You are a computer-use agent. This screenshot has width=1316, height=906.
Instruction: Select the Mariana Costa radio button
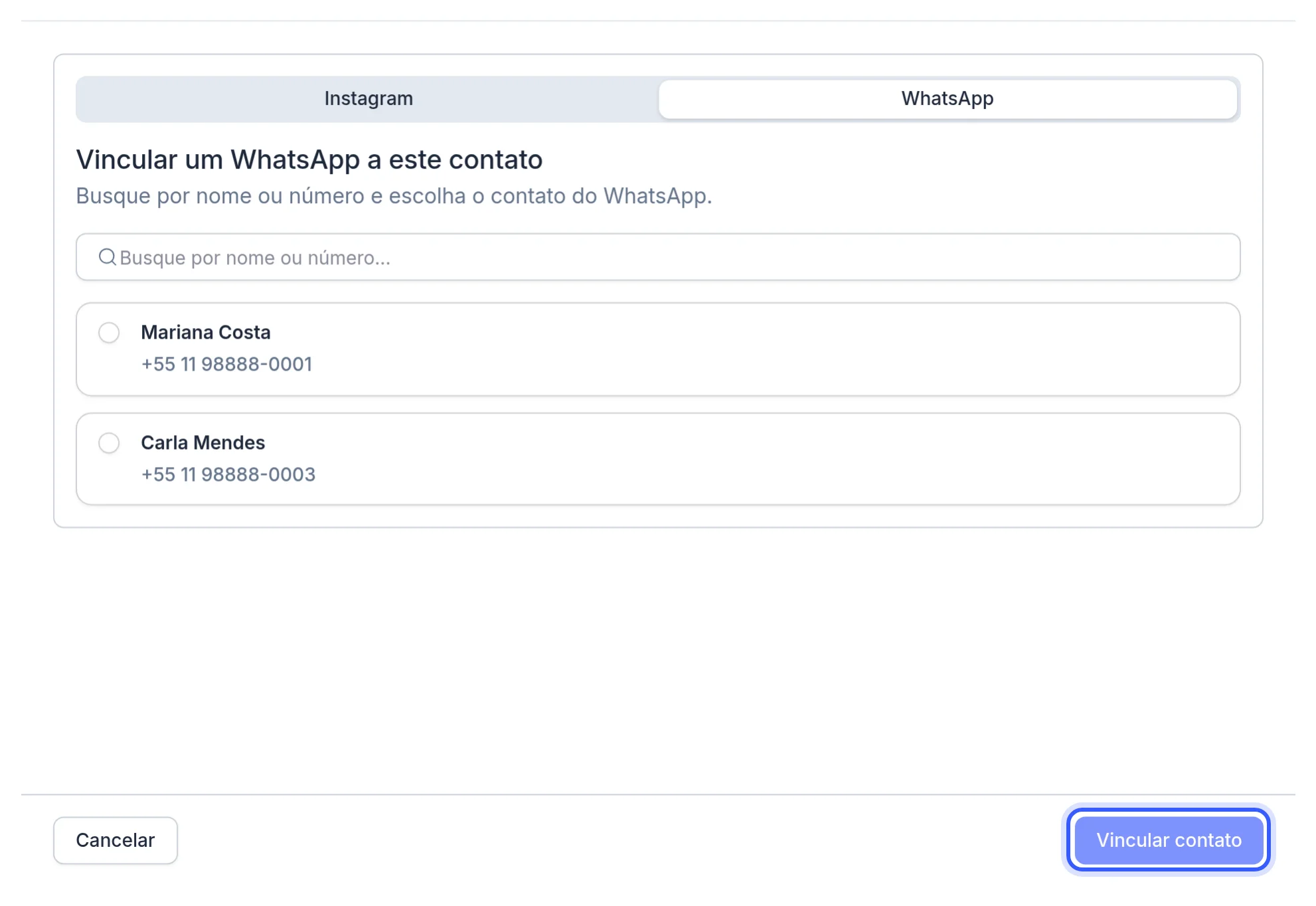(x=109, y=332)
